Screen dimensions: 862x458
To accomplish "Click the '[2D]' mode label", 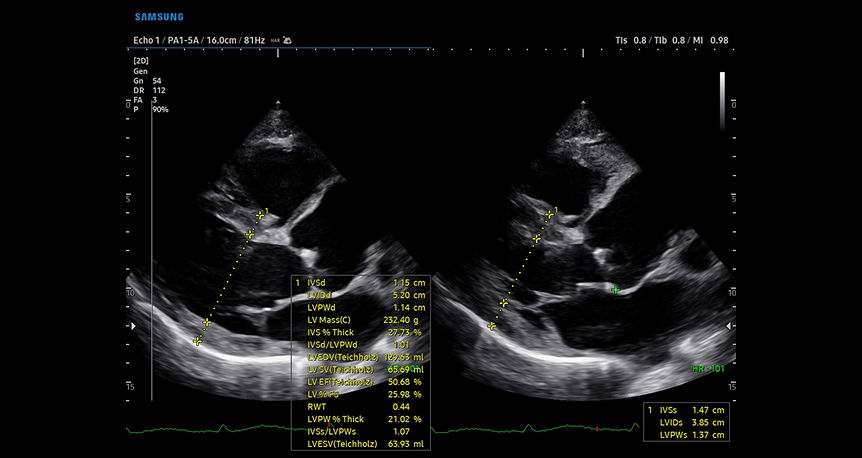I will click(141, 61).
